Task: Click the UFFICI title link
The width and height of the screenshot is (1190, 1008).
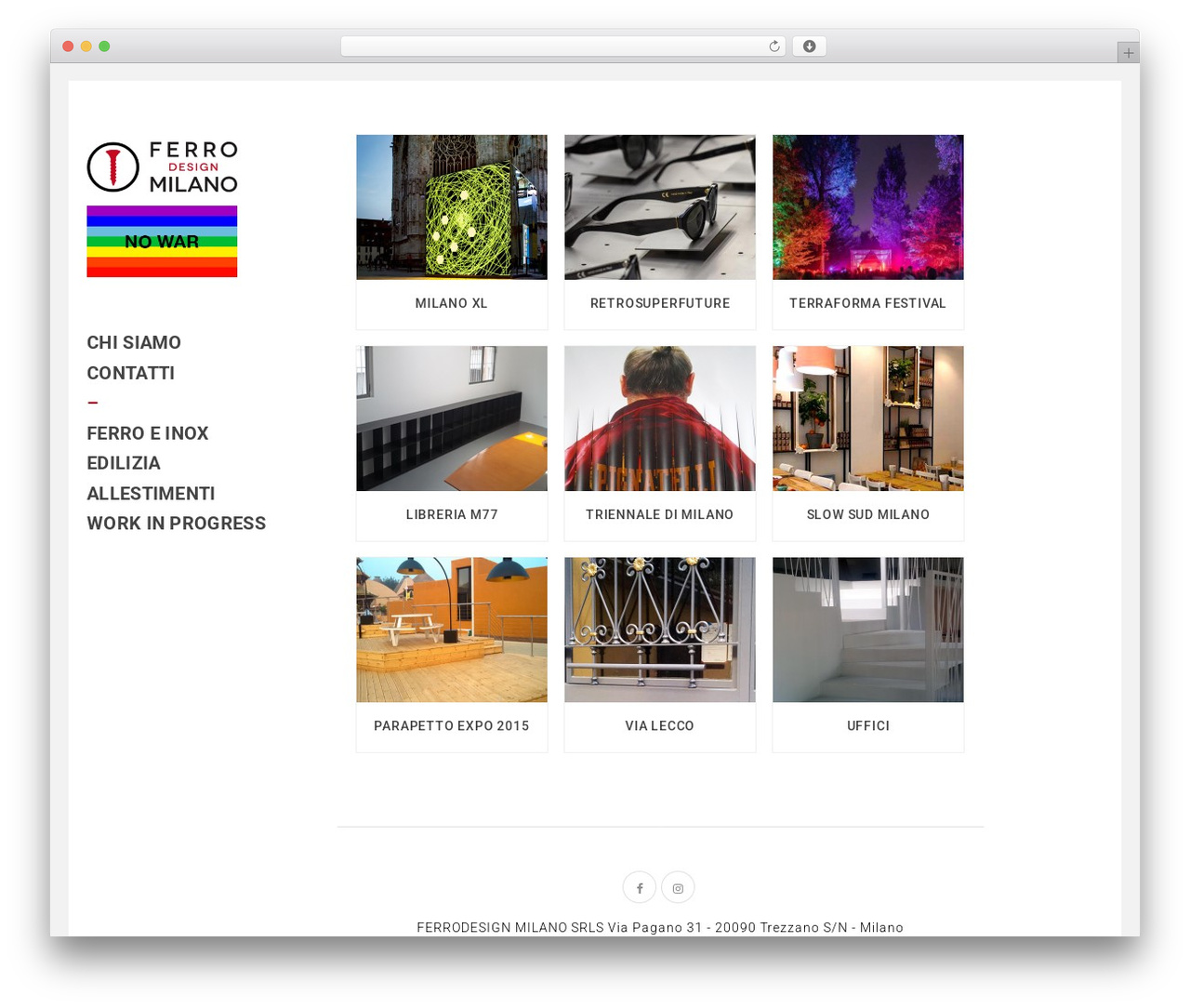Action: click(868, 725)
